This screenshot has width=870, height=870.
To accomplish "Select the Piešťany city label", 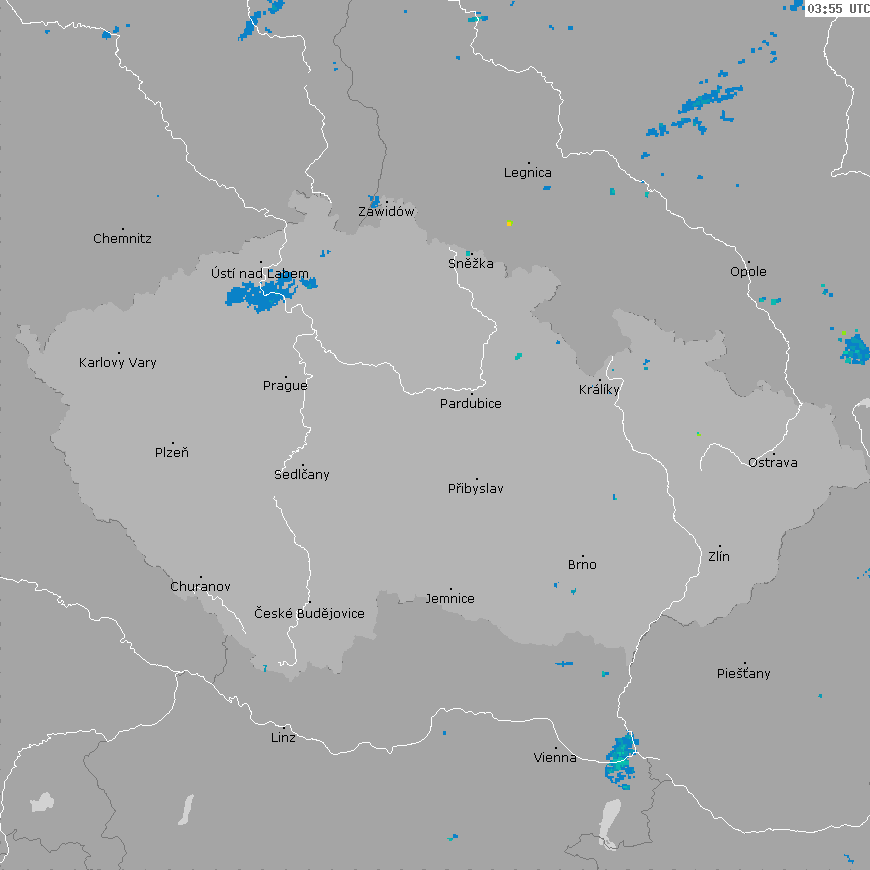I will coord(744,674).
